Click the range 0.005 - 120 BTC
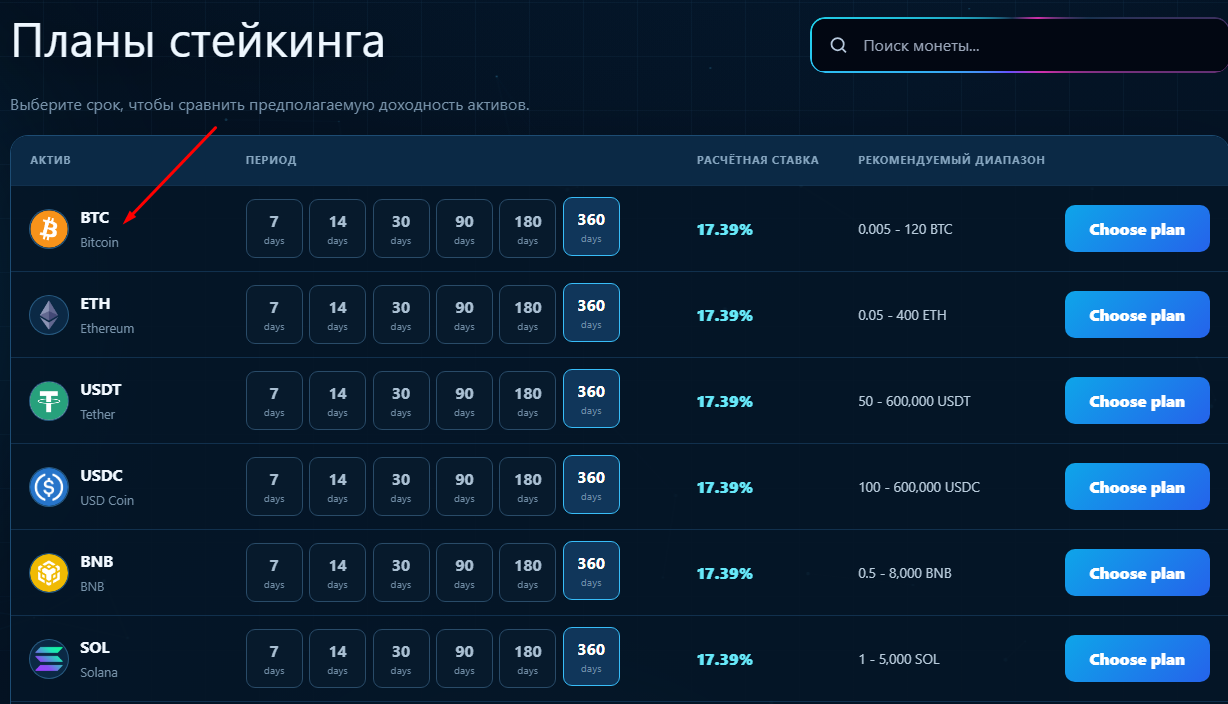 pos(905,229)
